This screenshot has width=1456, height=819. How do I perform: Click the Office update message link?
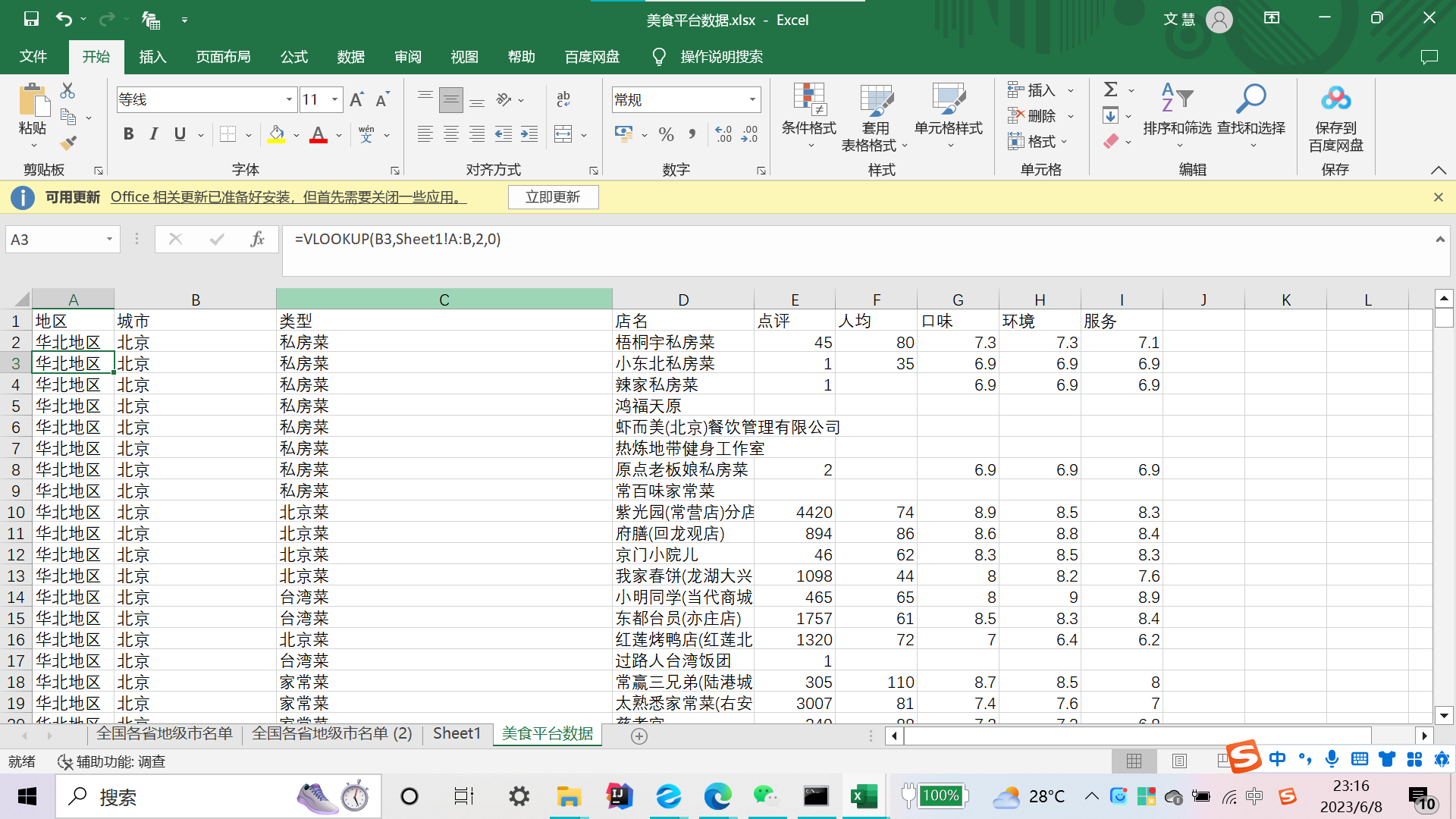(288, 197)
